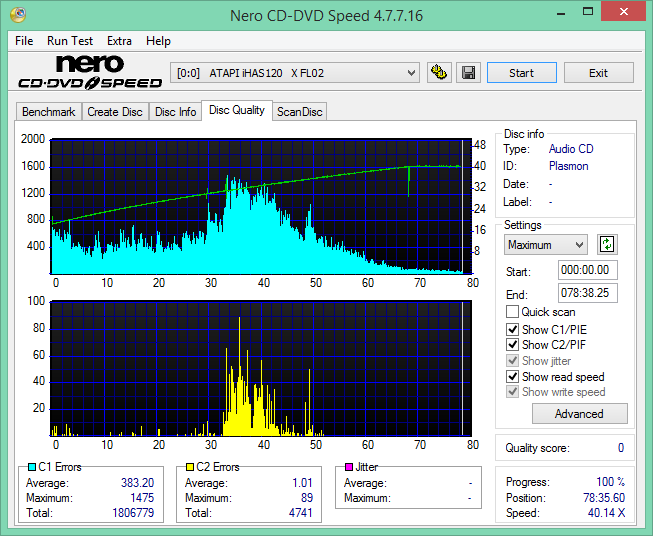Save results via floppy disk icon

469,73
